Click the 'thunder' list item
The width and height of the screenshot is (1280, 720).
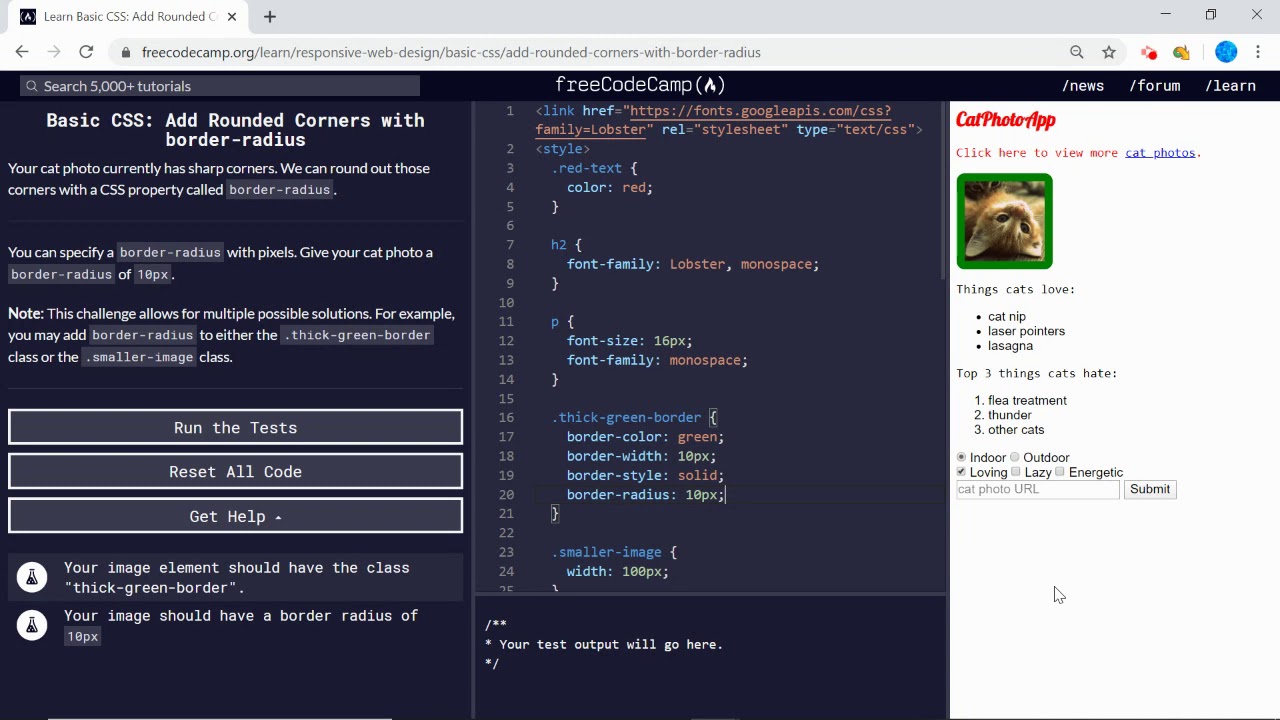(x=1009, y=415)
